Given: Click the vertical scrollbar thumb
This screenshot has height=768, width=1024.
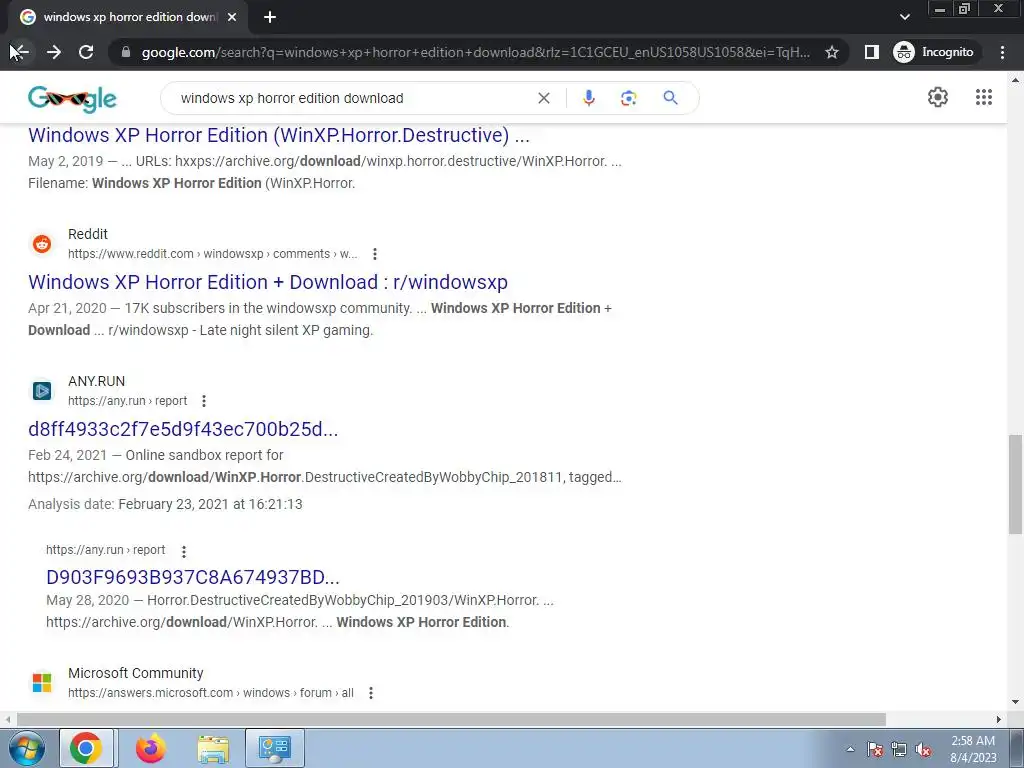Looking at the screenshot, I should (x=1015, y=484).
